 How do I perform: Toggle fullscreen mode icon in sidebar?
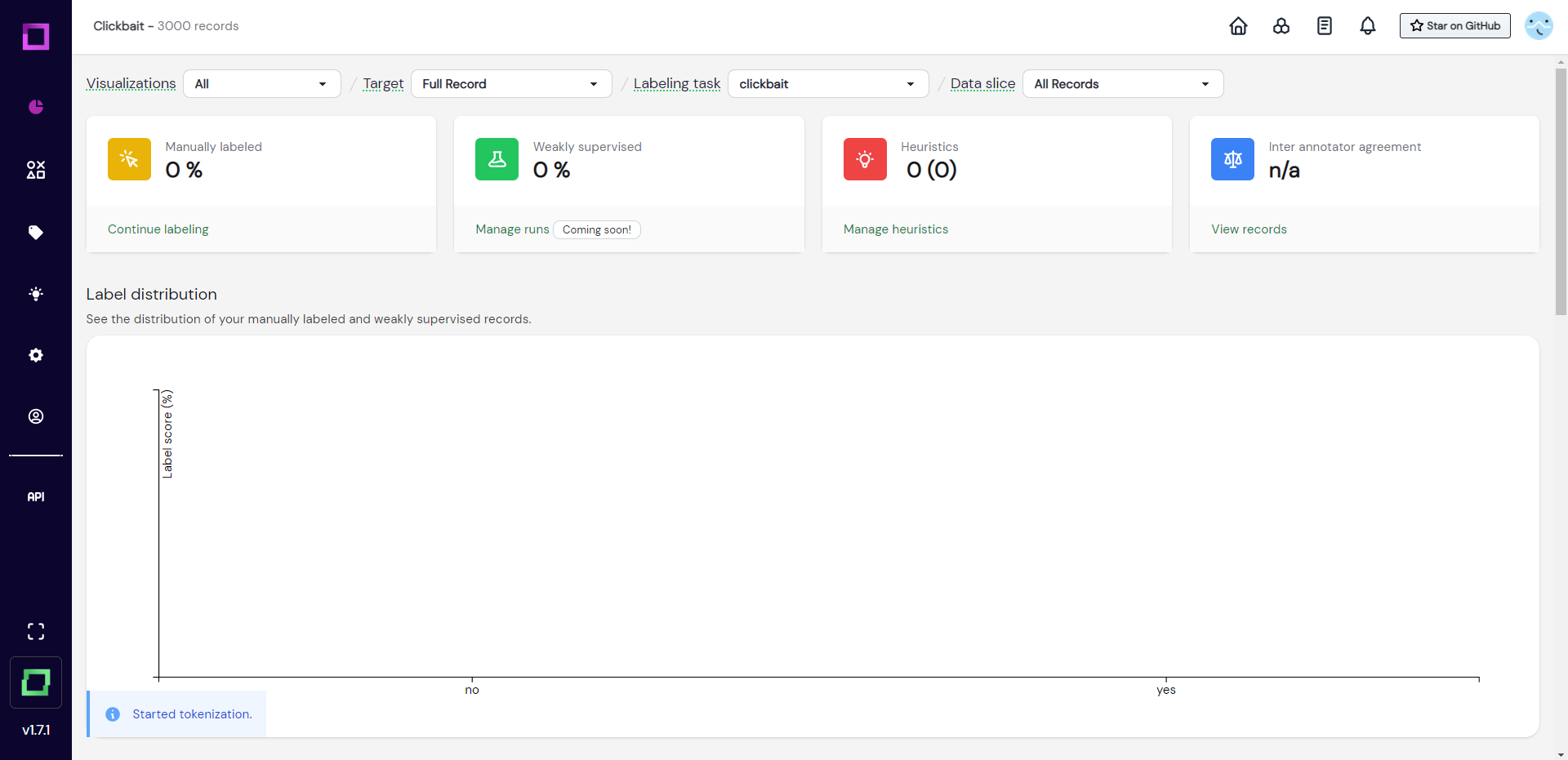tap(36, 631)
